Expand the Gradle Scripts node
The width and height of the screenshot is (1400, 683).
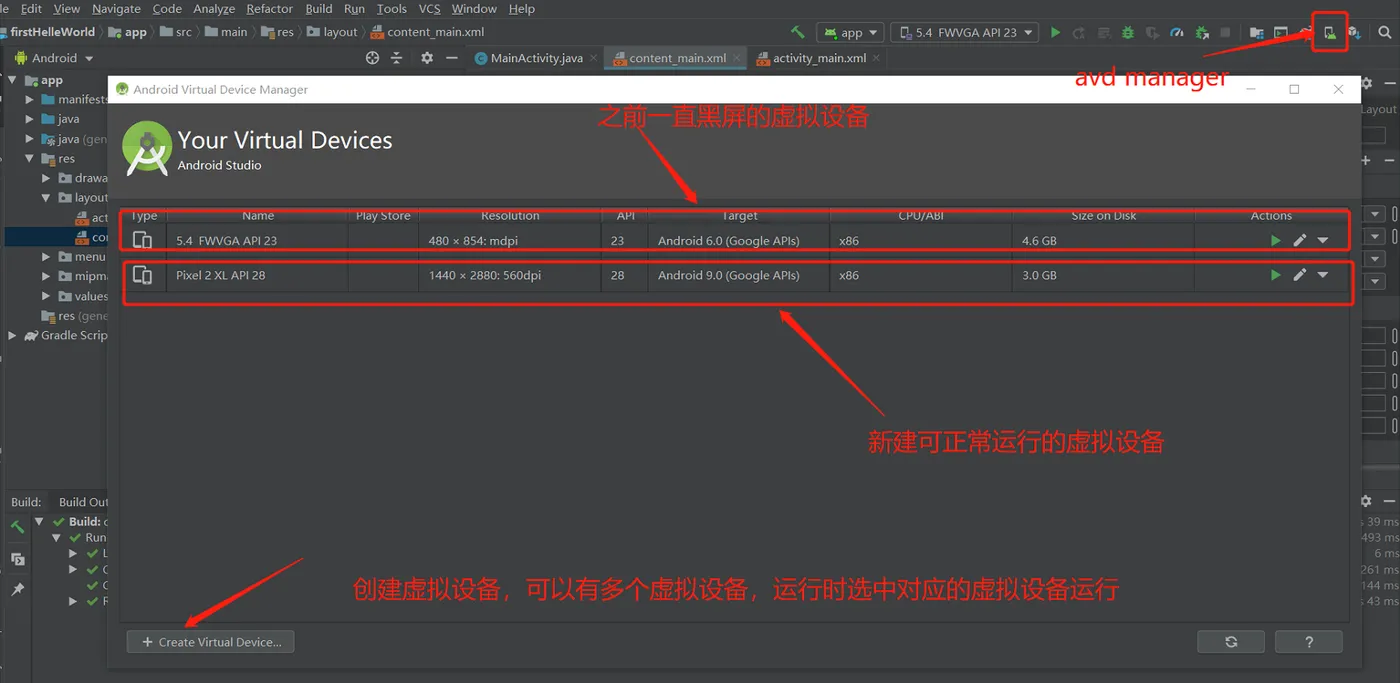(13, 335)
